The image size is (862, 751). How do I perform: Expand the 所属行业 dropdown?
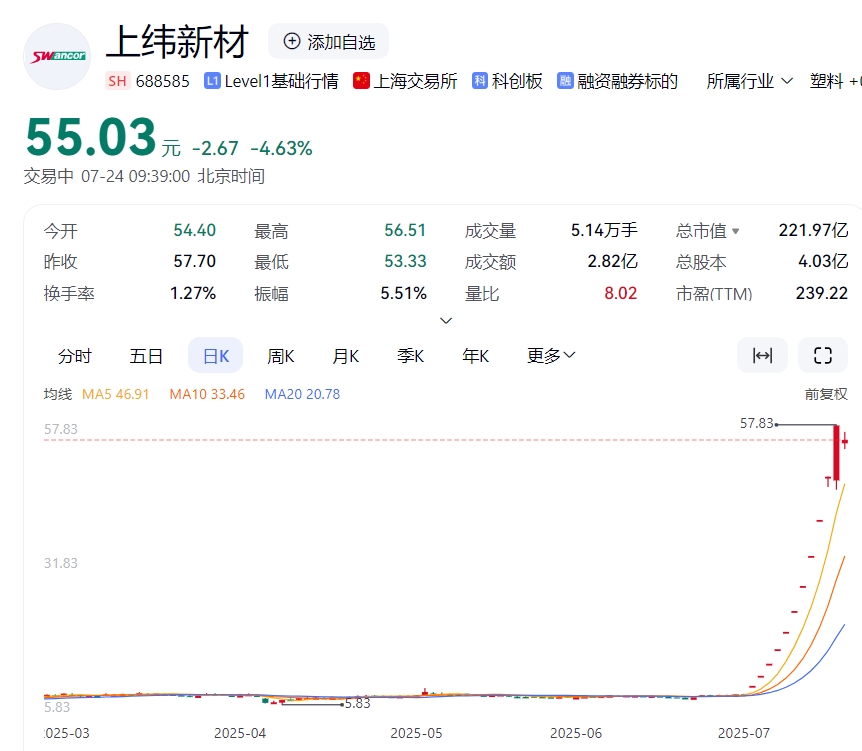pyautogui.click(x=749, y=81)
